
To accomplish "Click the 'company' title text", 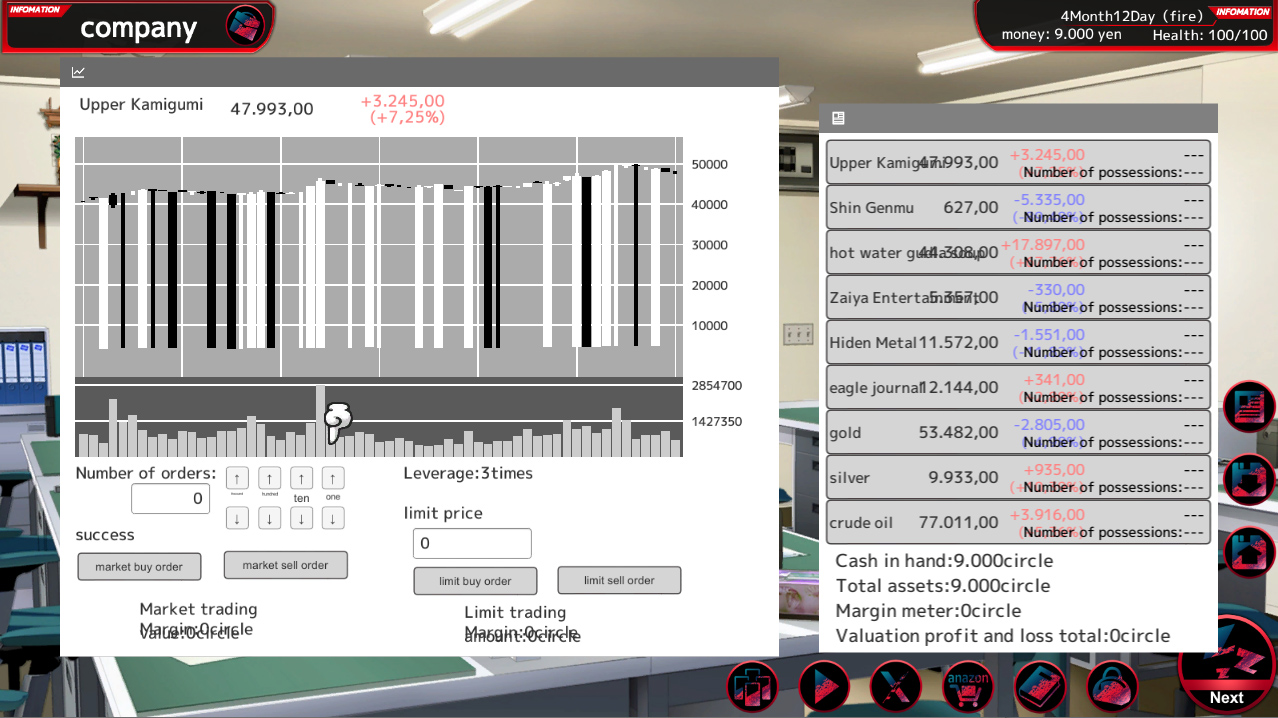I will (138, 28).
